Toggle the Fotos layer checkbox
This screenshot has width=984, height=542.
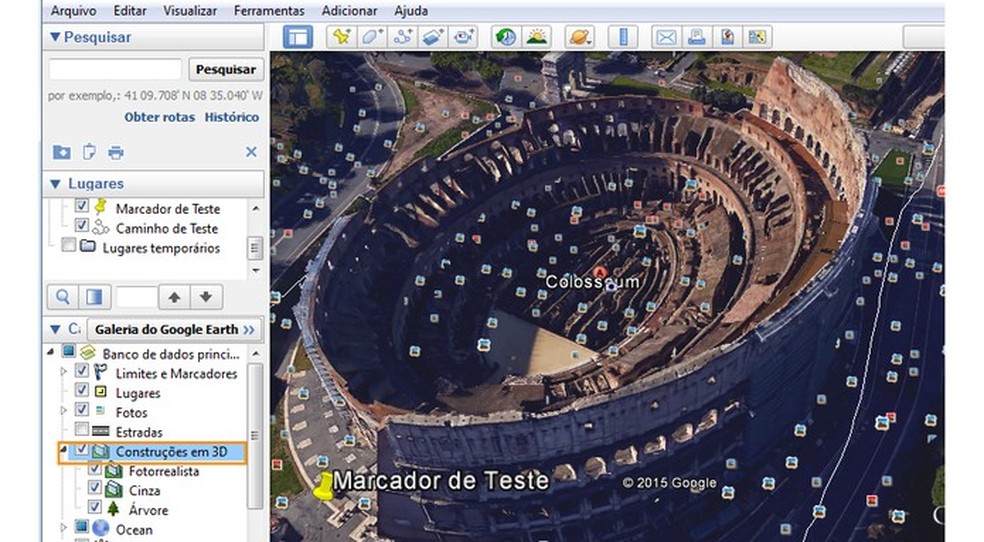click(82, 409)
